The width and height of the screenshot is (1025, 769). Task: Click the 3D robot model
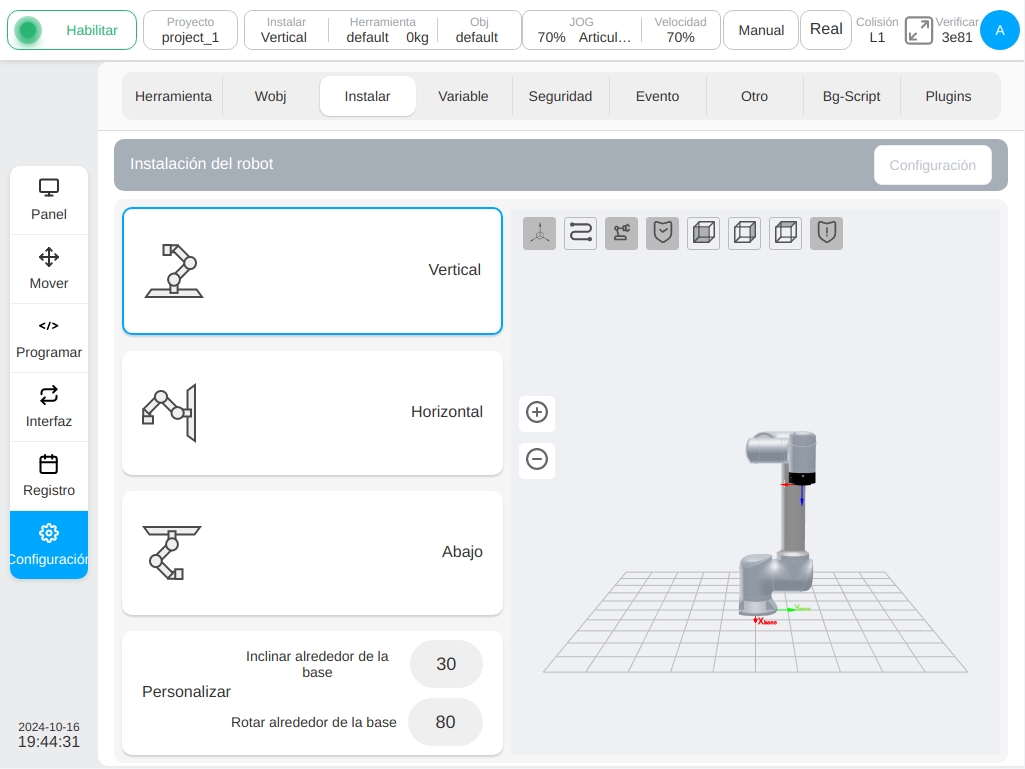[778, 523]
